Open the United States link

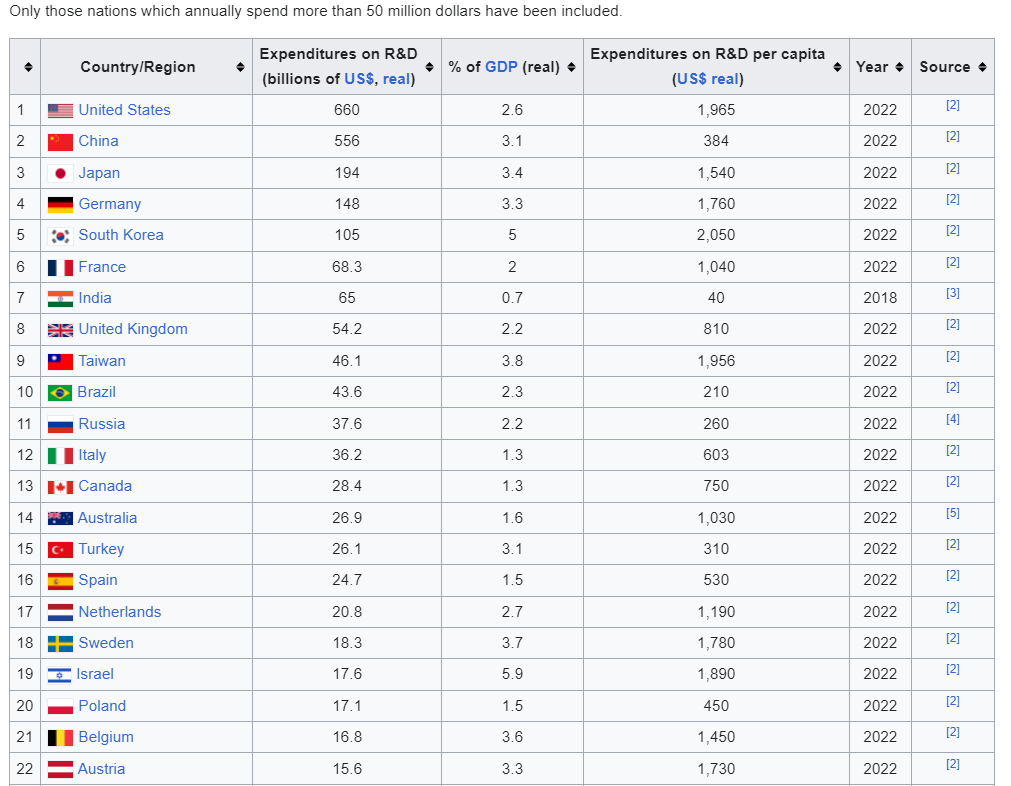(124, 110)
